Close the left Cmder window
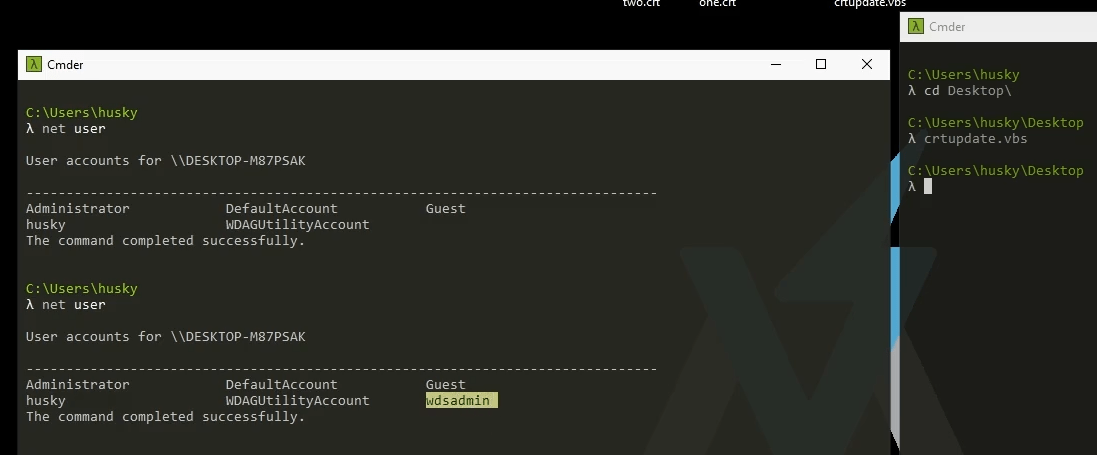Image resolution: width=1097 pixels, height=455 pixels. (866, 65)
